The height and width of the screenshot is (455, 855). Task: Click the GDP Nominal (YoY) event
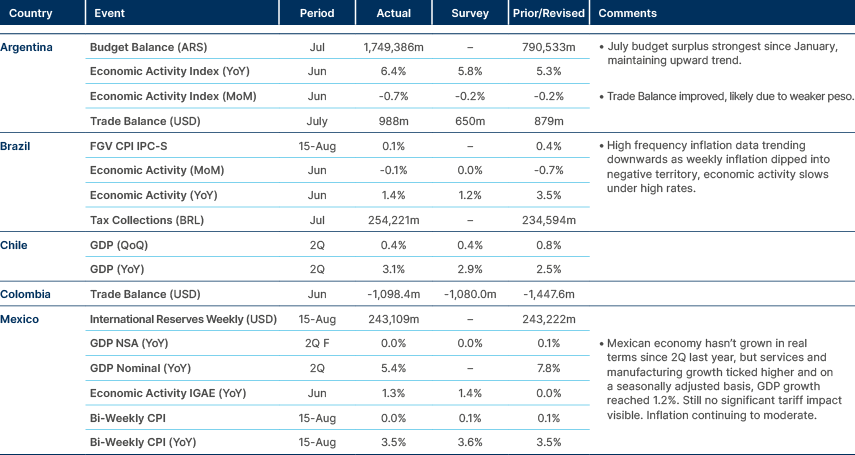point(141,368)
